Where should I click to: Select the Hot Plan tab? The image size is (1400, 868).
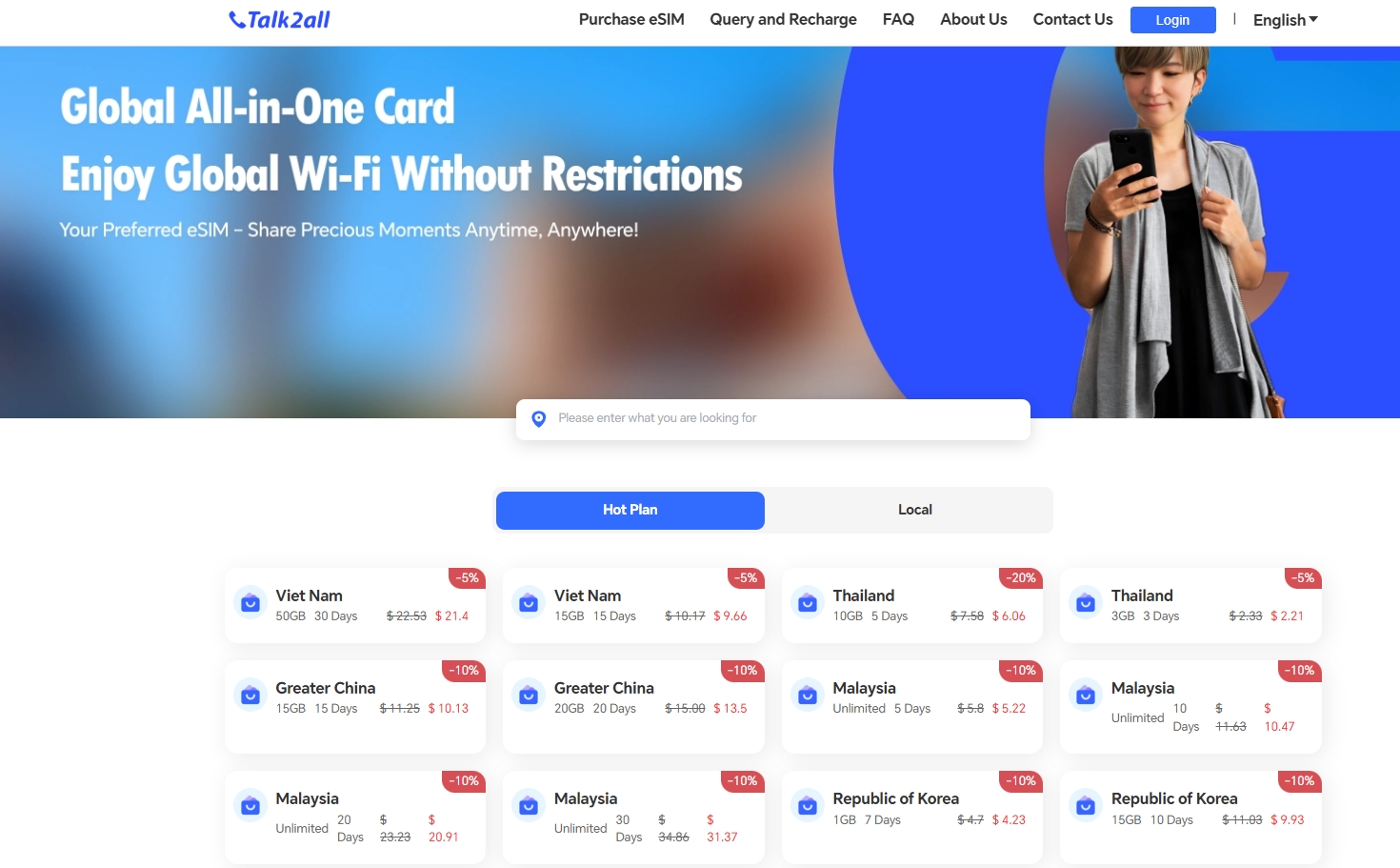[x=630, y=510]
